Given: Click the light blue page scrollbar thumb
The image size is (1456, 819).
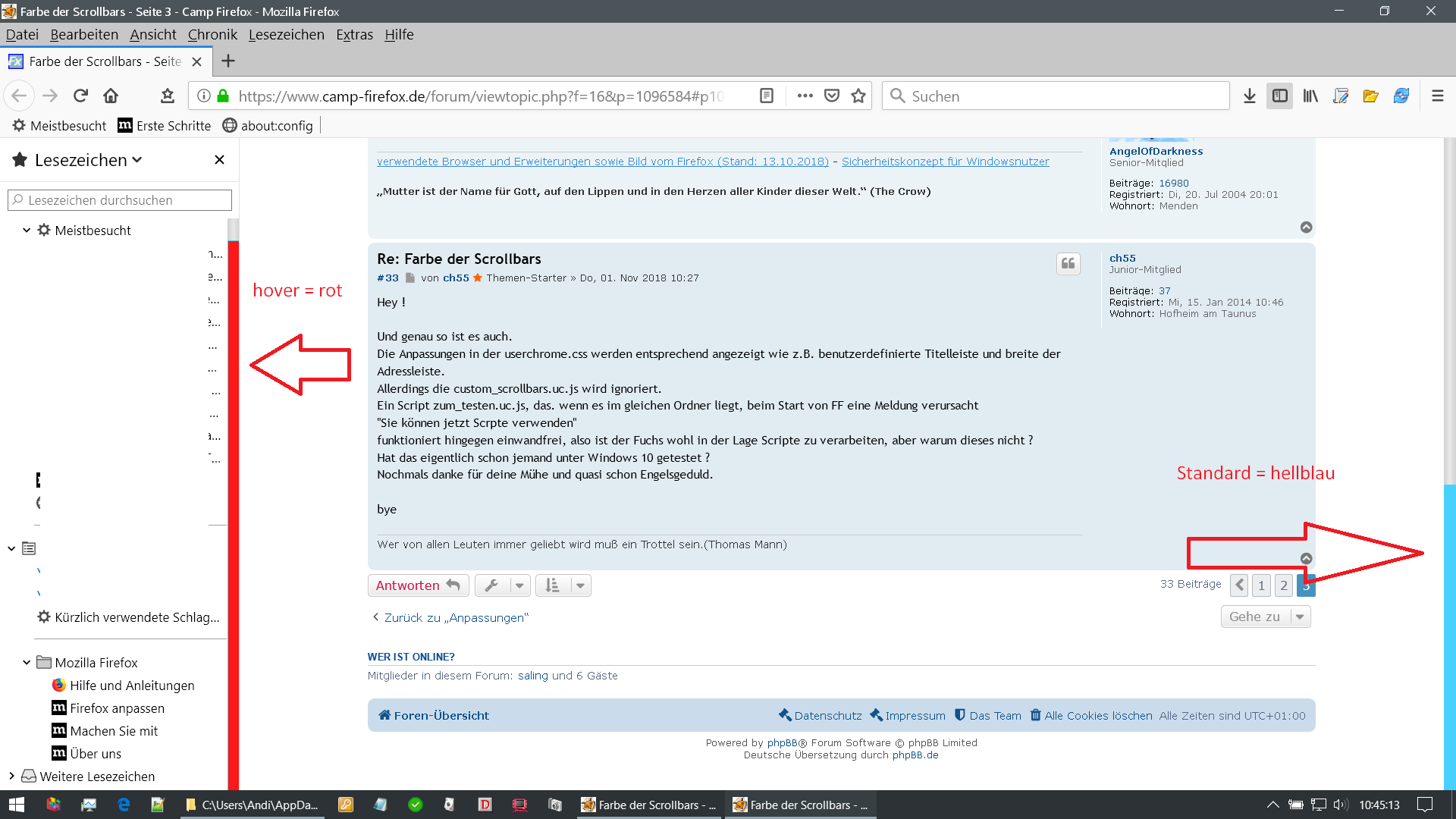Looking at the screenshot, I should pyautogui.click(x=1449, y=637).
